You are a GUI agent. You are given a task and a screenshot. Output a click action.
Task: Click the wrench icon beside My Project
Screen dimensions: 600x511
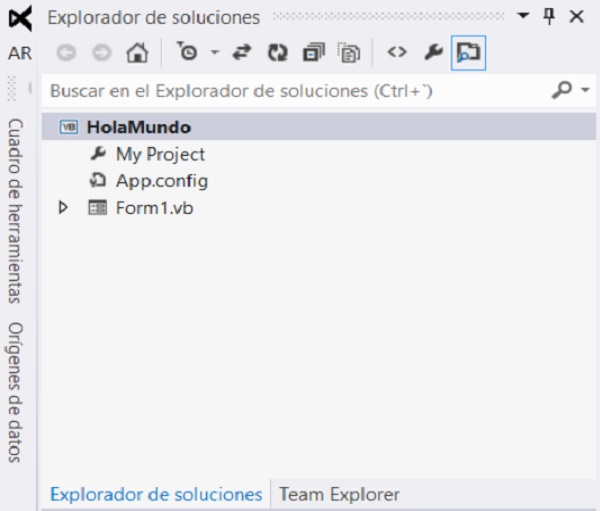click(x=98, y=153)
